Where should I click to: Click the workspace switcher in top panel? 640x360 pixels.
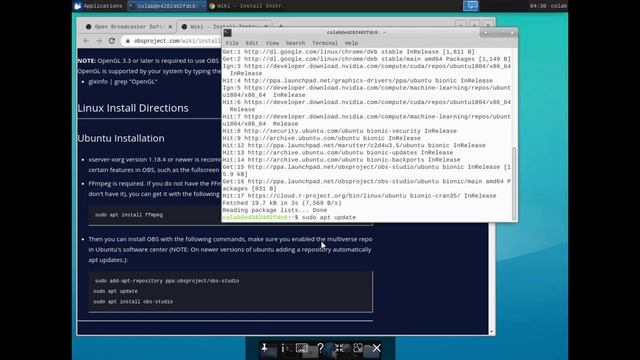[471, 6]
